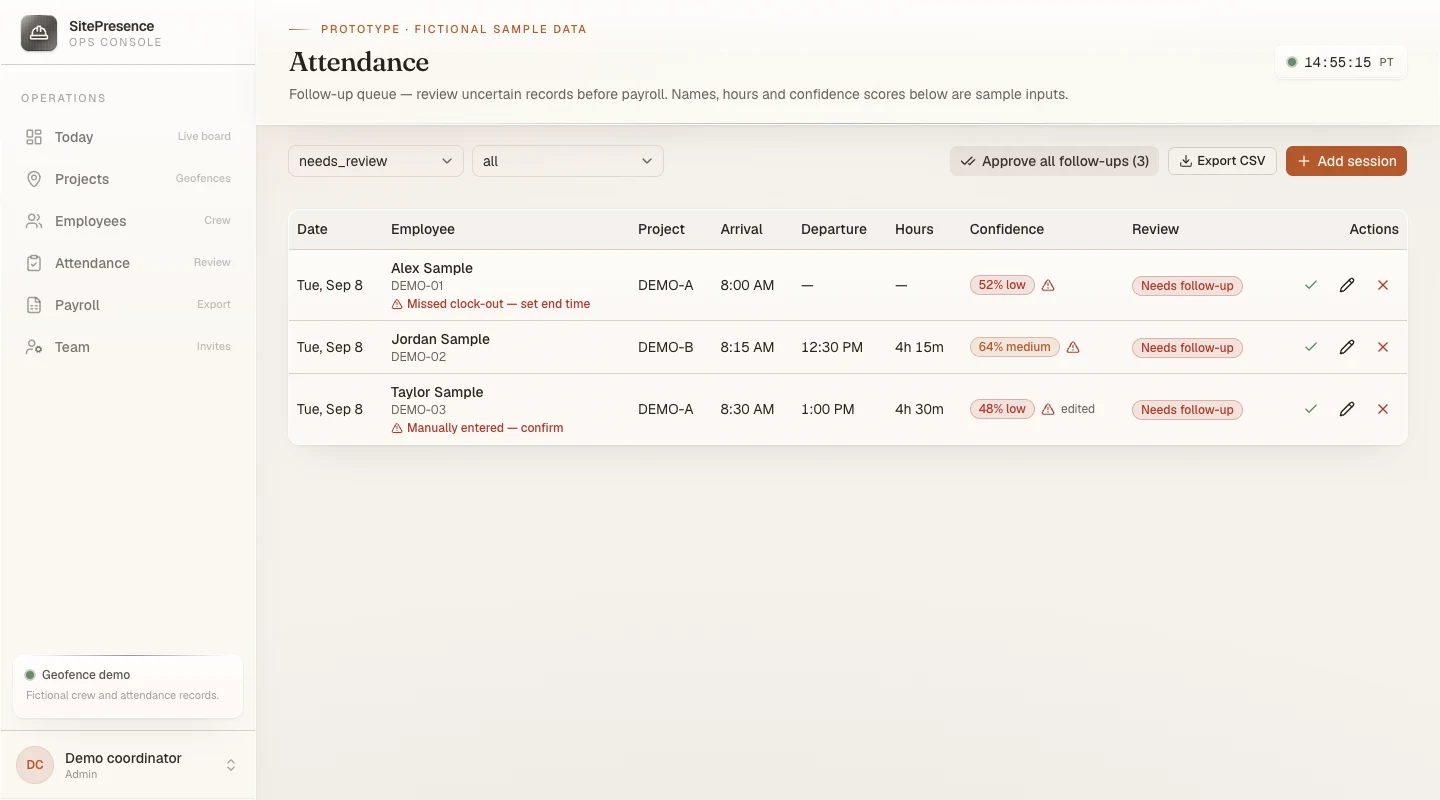The height and width of the screenshot is (800, 1440).
Task: Open the Team invites section
Action: [x=128, y=347]
